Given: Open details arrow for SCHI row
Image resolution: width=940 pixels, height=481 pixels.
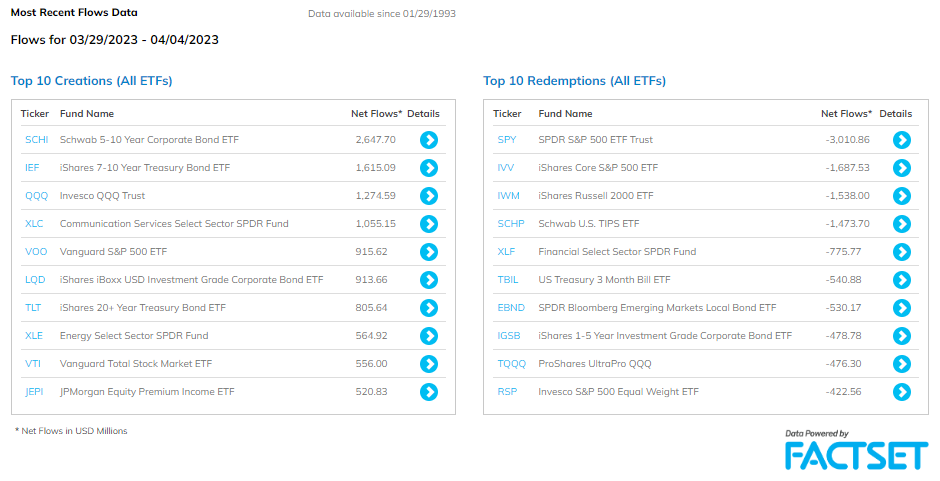Looking at the screenshot, I should (429, 140).
